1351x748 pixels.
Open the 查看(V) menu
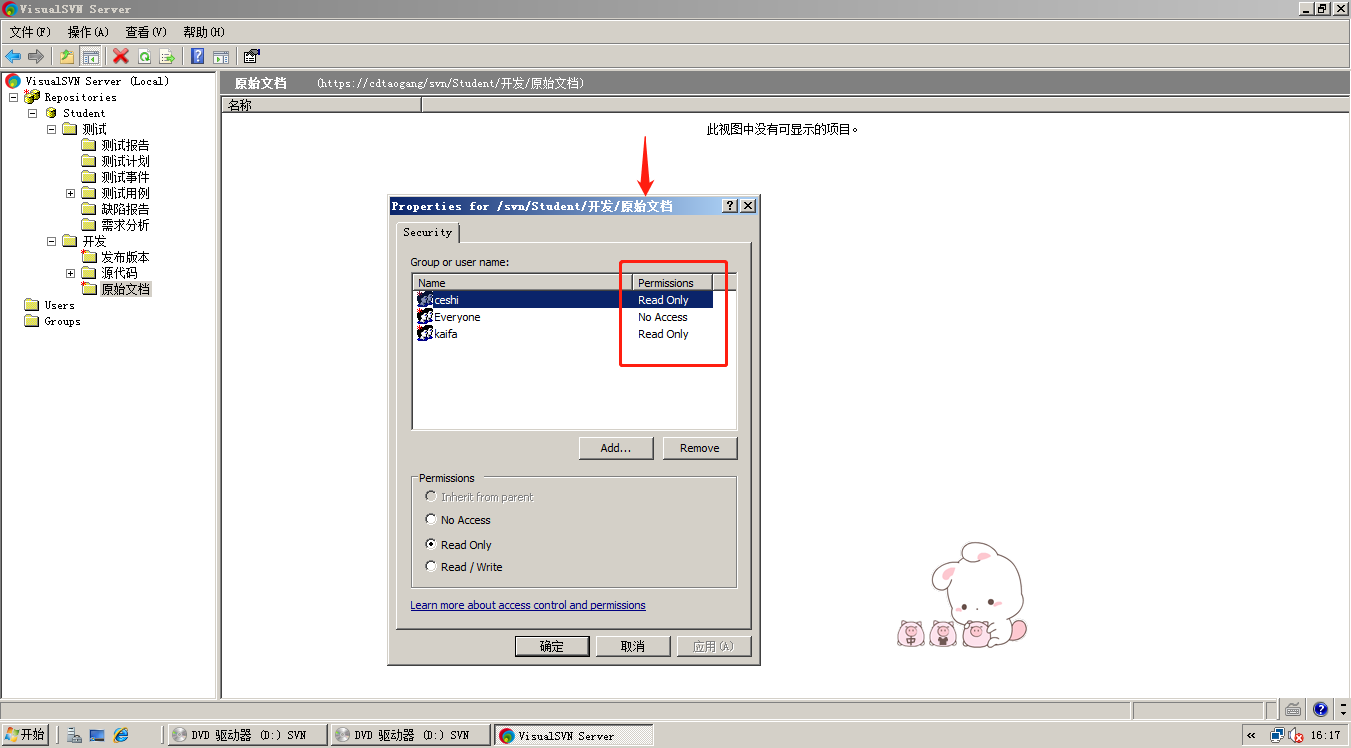coord(146,32)
